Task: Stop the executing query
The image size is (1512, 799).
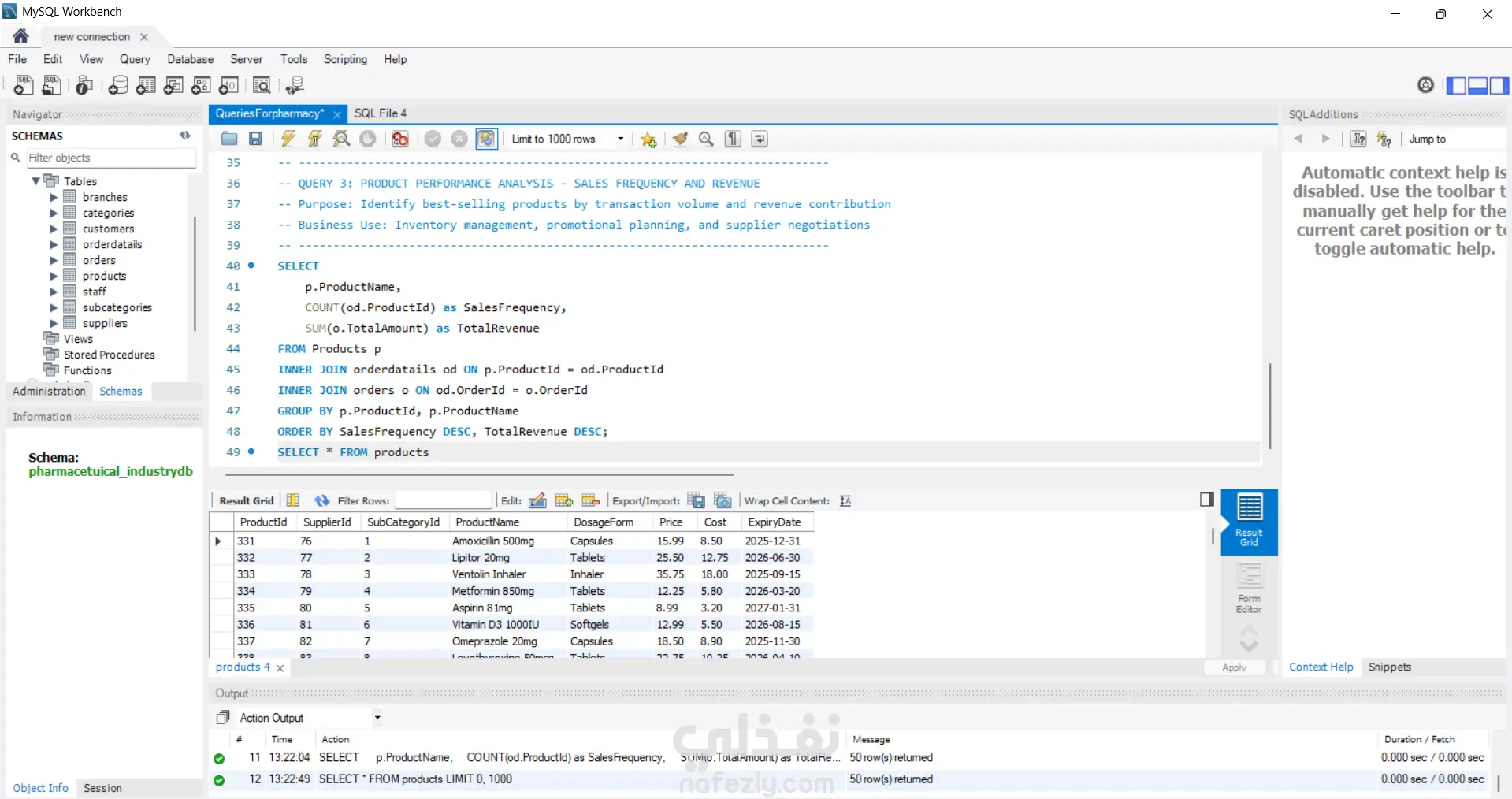Action: (368, 139)
